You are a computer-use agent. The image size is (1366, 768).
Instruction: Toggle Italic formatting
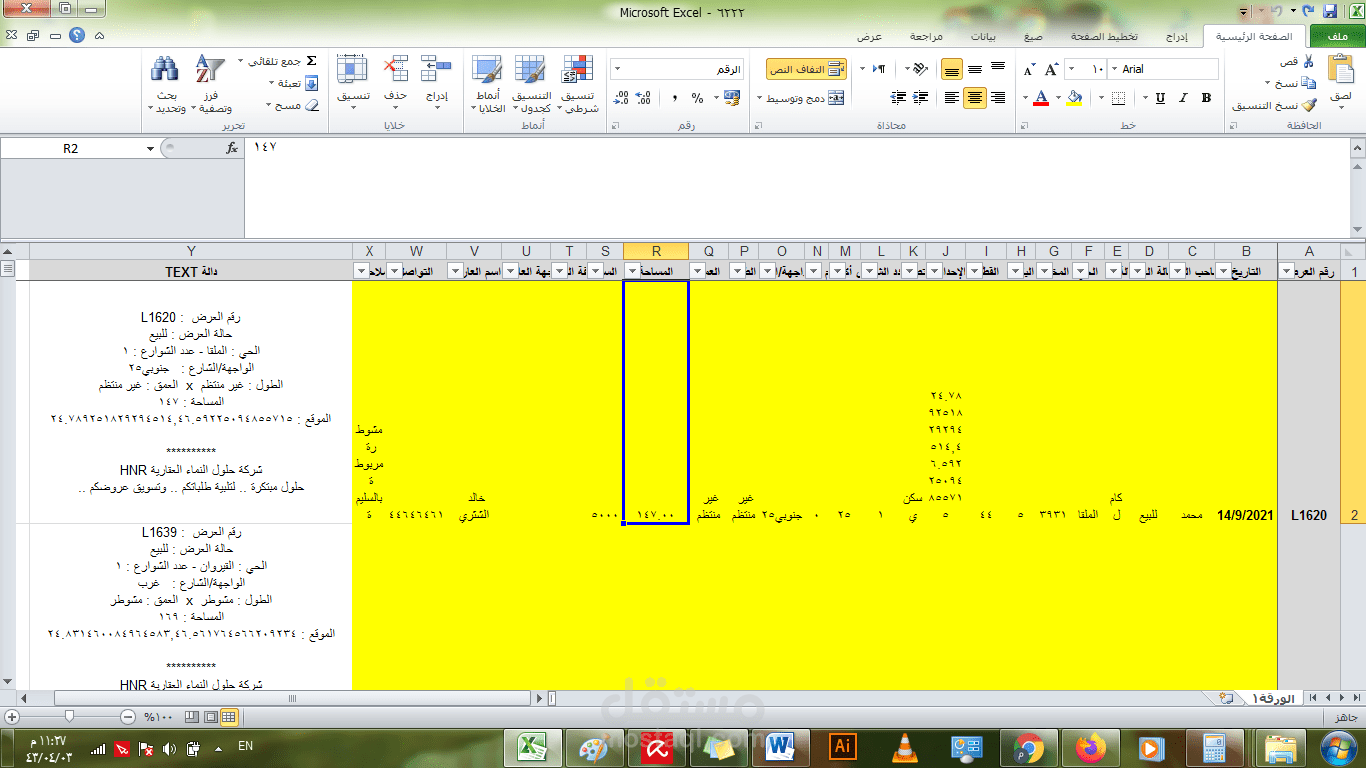[x=1184, y=98]
